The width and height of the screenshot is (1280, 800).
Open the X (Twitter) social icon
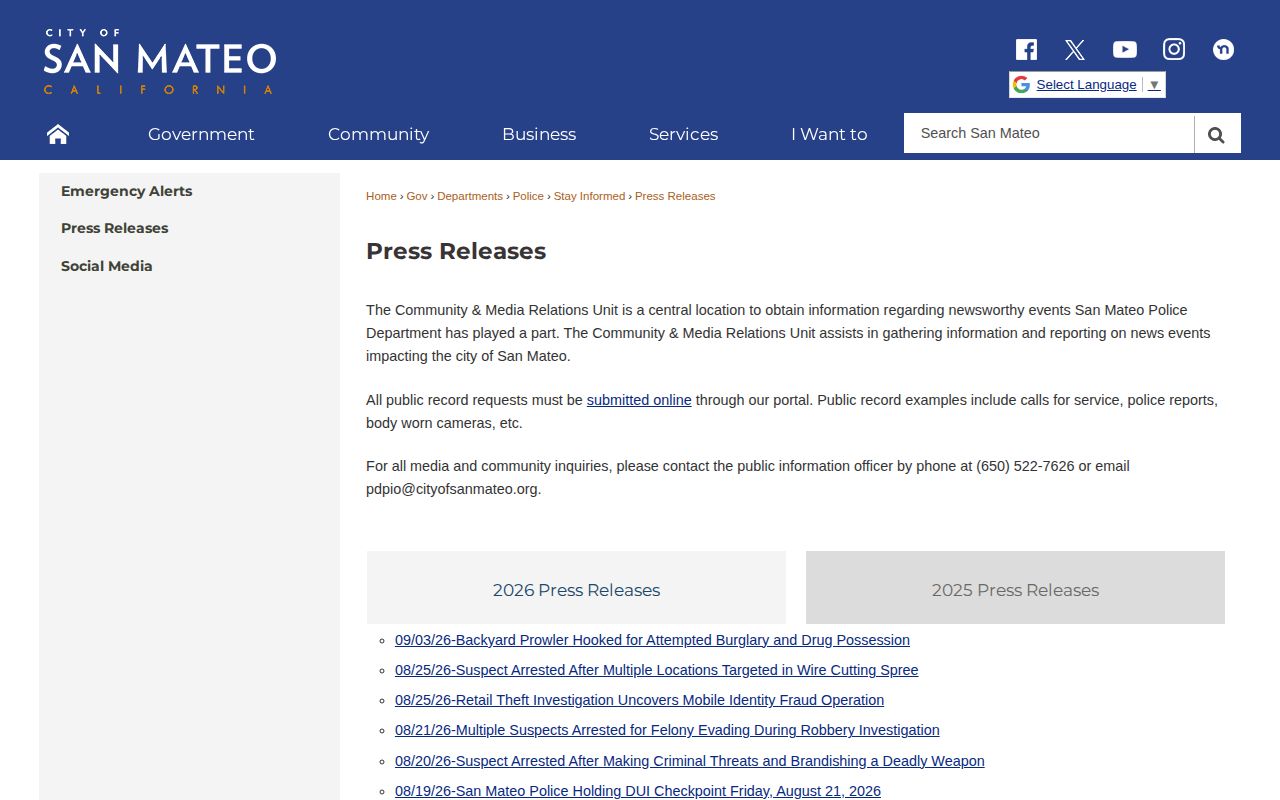tap(1075, 49)
